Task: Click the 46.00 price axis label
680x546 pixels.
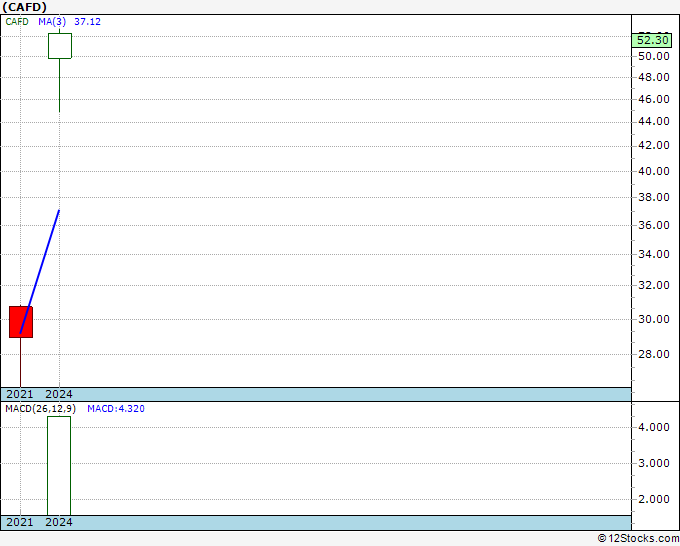Action: (x=654, y=99)
